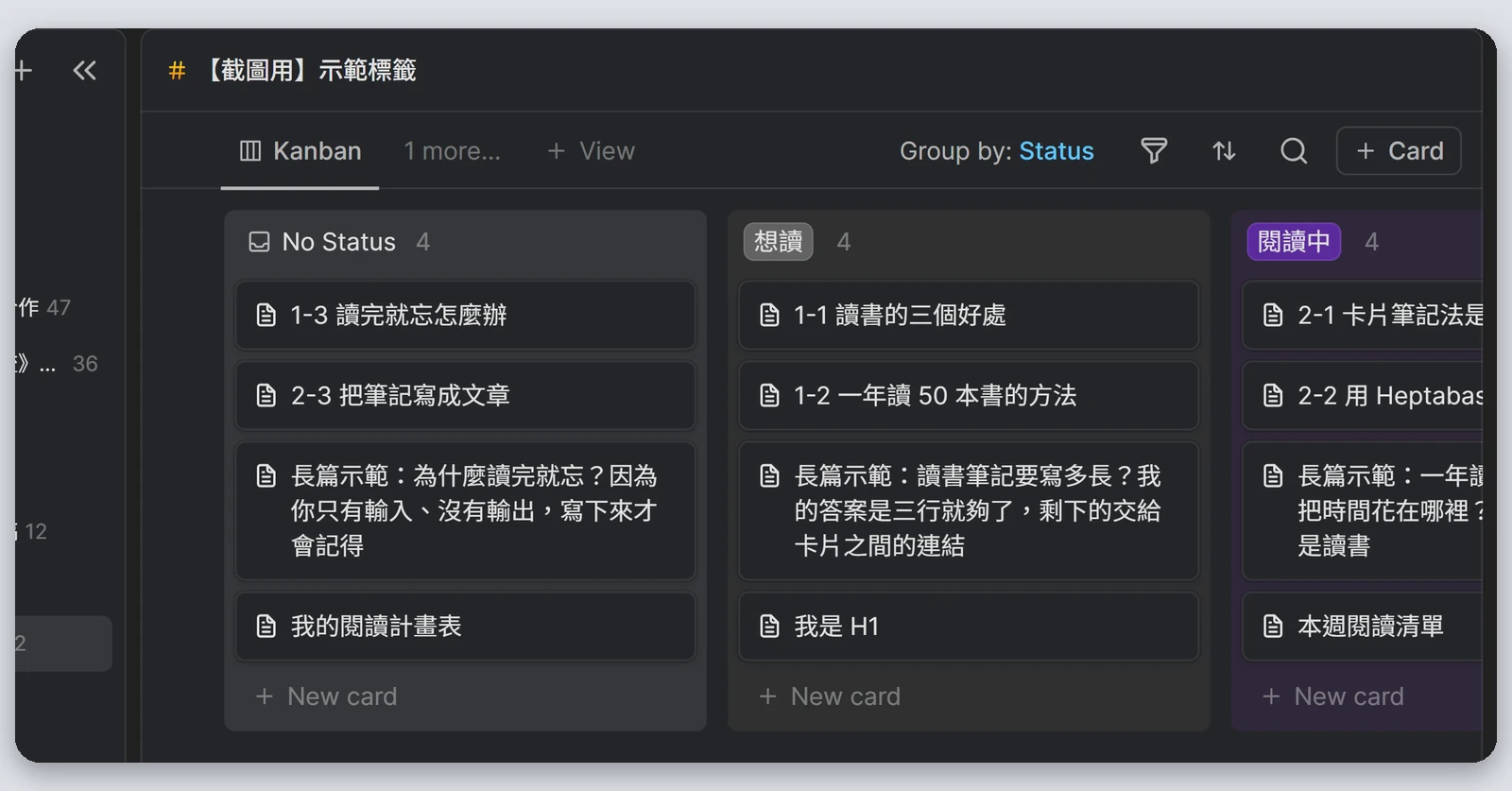The width and height of the screenshot is (1512, 791).
Task: Add a new view with + View
Action: (591, 151)
